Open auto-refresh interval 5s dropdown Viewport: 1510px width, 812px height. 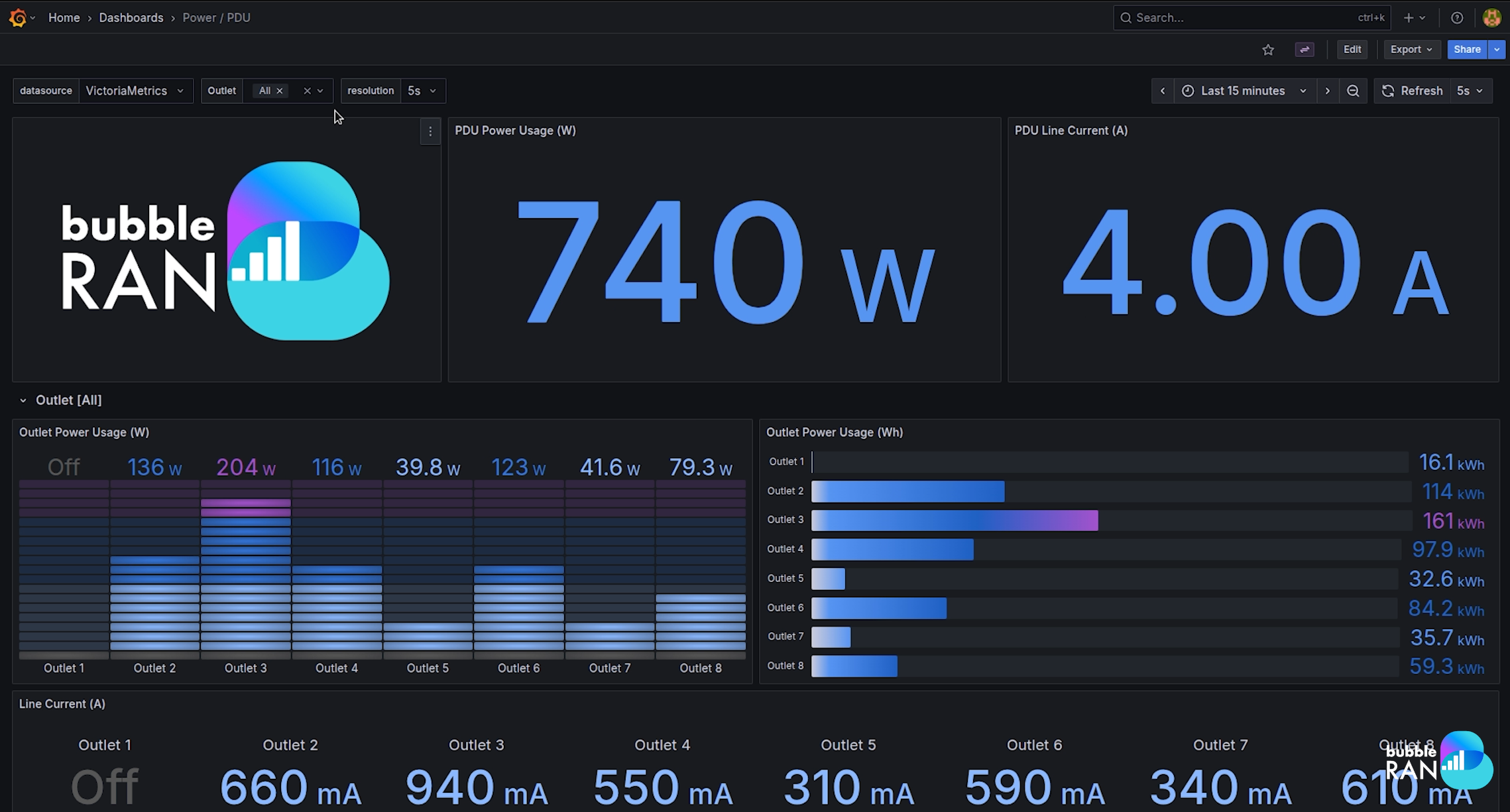coord(1470,91)
